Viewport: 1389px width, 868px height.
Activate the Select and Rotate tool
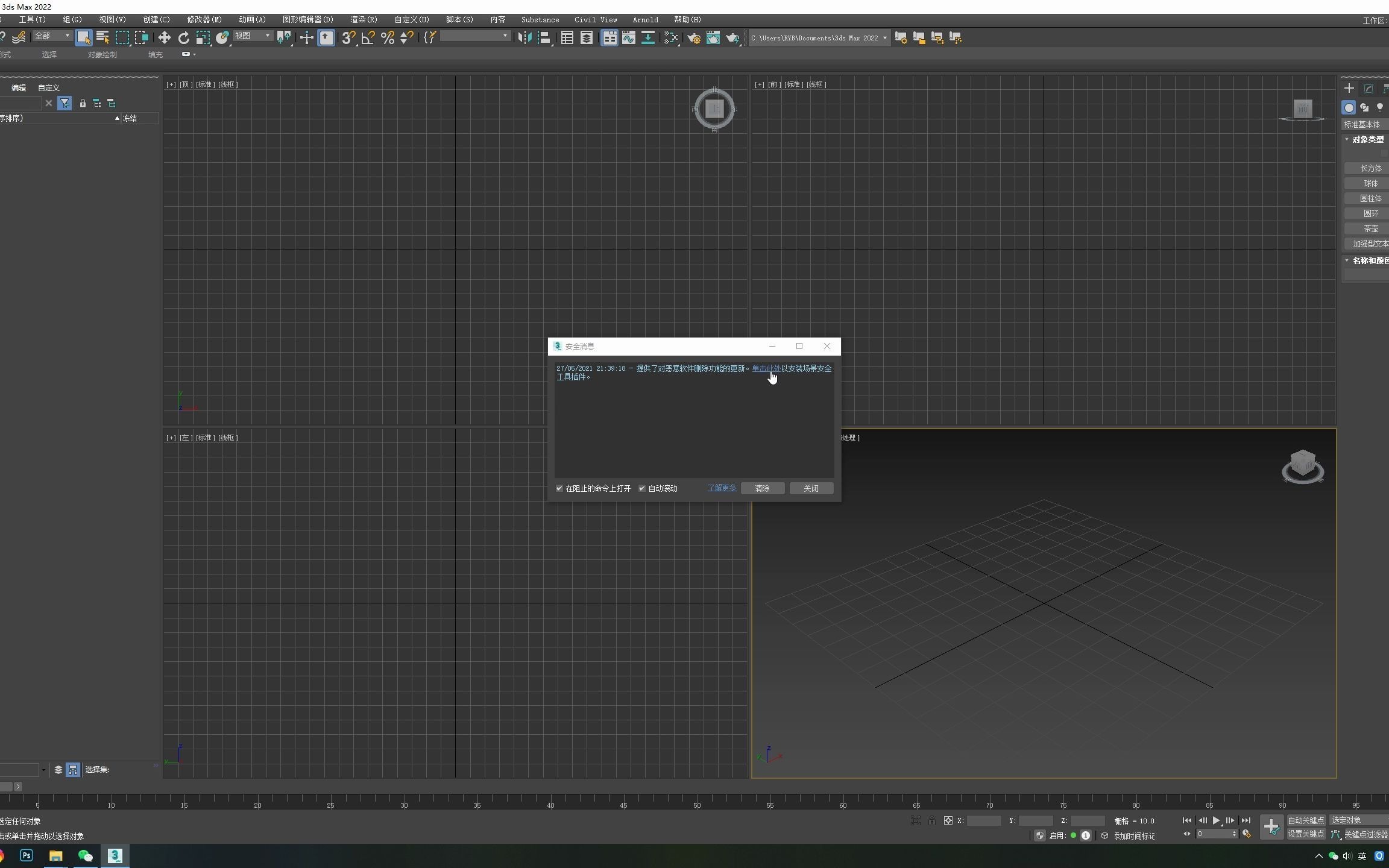(x=184, y=37)
